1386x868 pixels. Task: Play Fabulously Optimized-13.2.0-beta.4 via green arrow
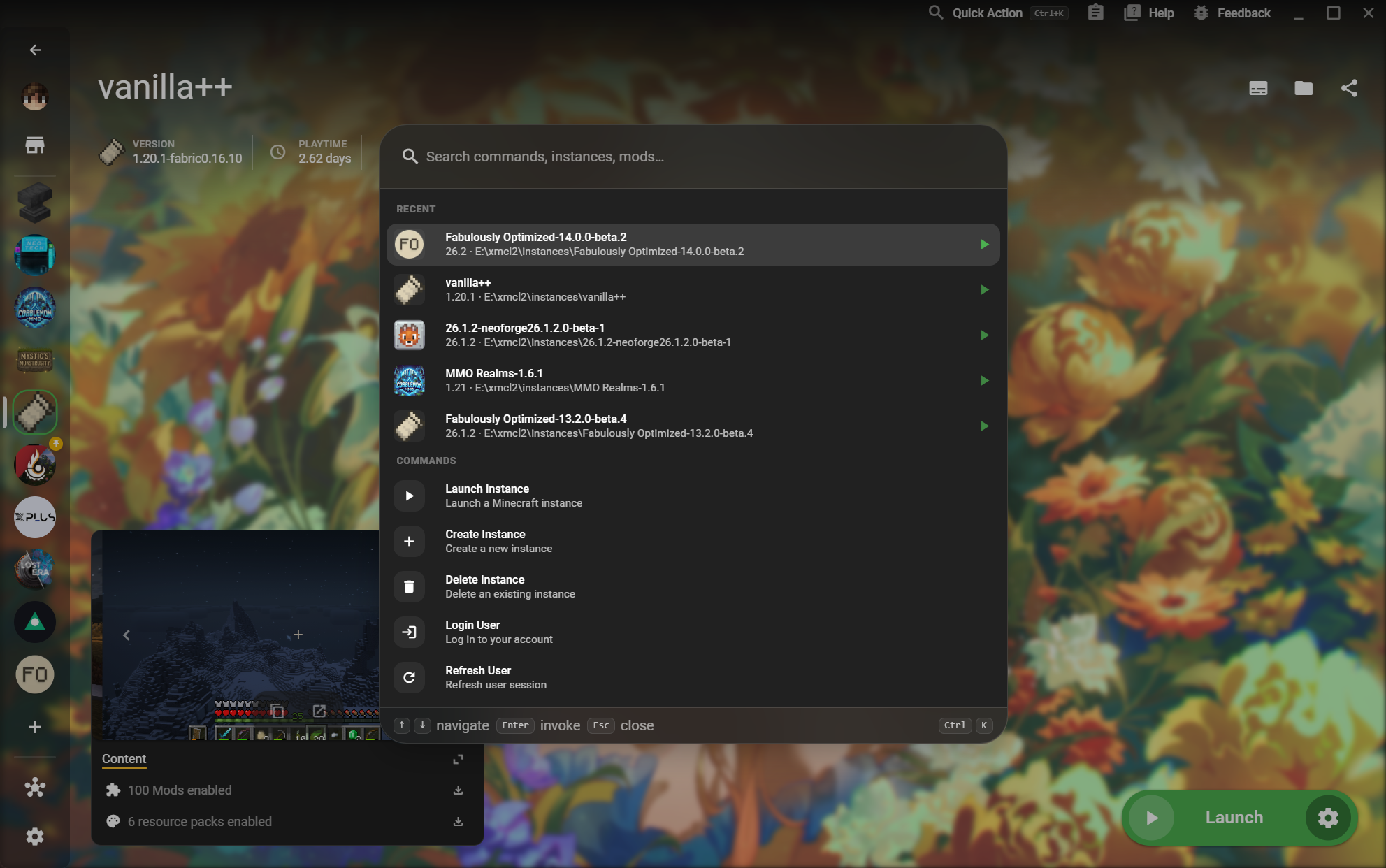click(984, 426)
